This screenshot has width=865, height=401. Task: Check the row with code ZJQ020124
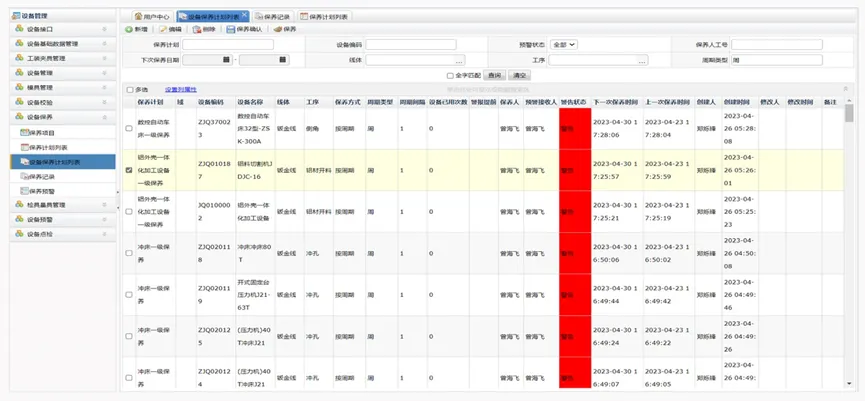coord(129,378)
